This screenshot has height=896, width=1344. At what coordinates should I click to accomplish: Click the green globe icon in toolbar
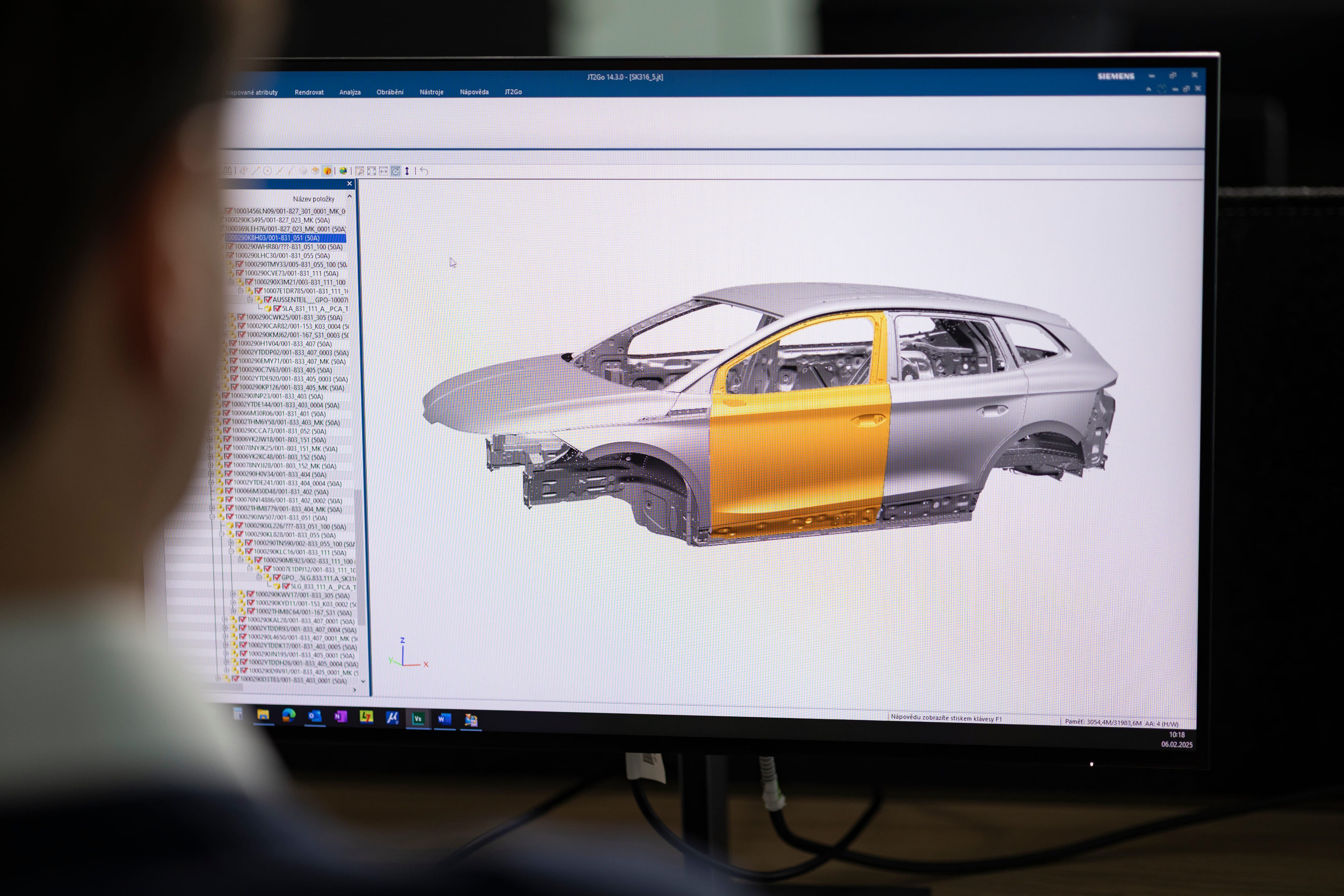click(343, 171)
